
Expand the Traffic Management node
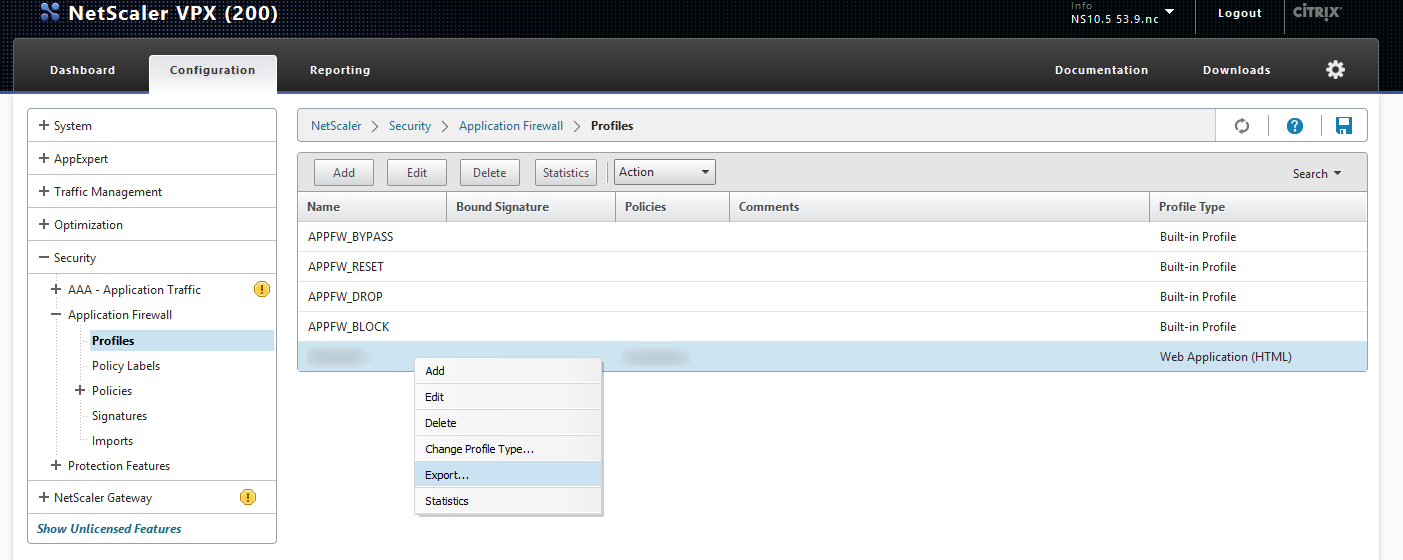pyautogui.click(x=43, y=192)
